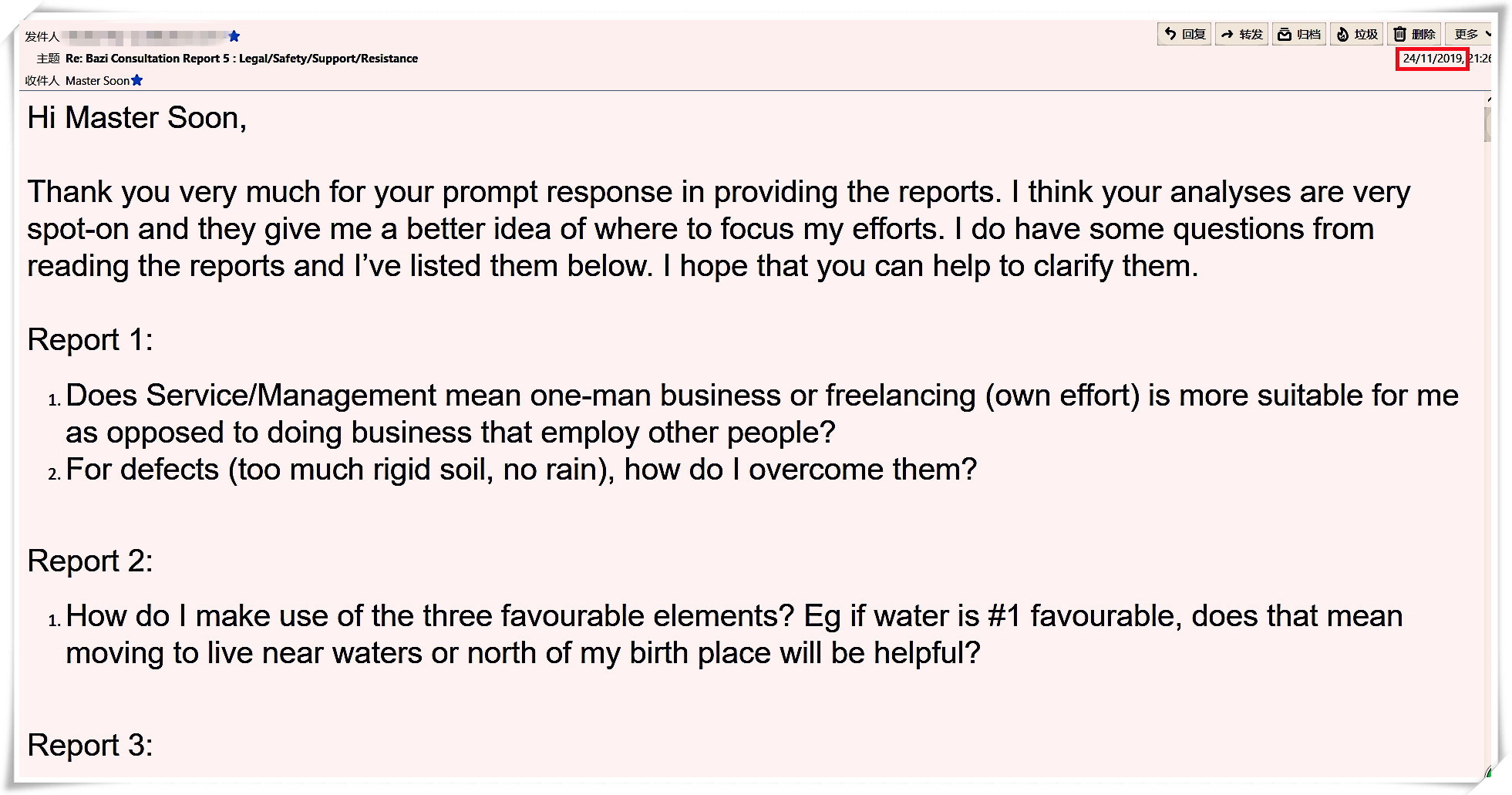Click the 发件人 (From) field label

(x=42, y=37)
